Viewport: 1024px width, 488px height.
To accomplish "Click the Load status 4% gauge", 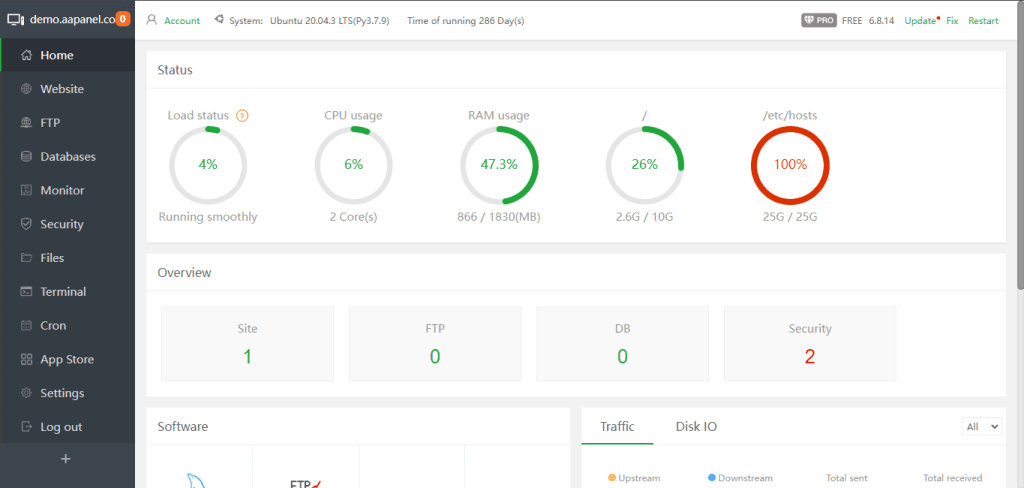I will pos(208,165).
